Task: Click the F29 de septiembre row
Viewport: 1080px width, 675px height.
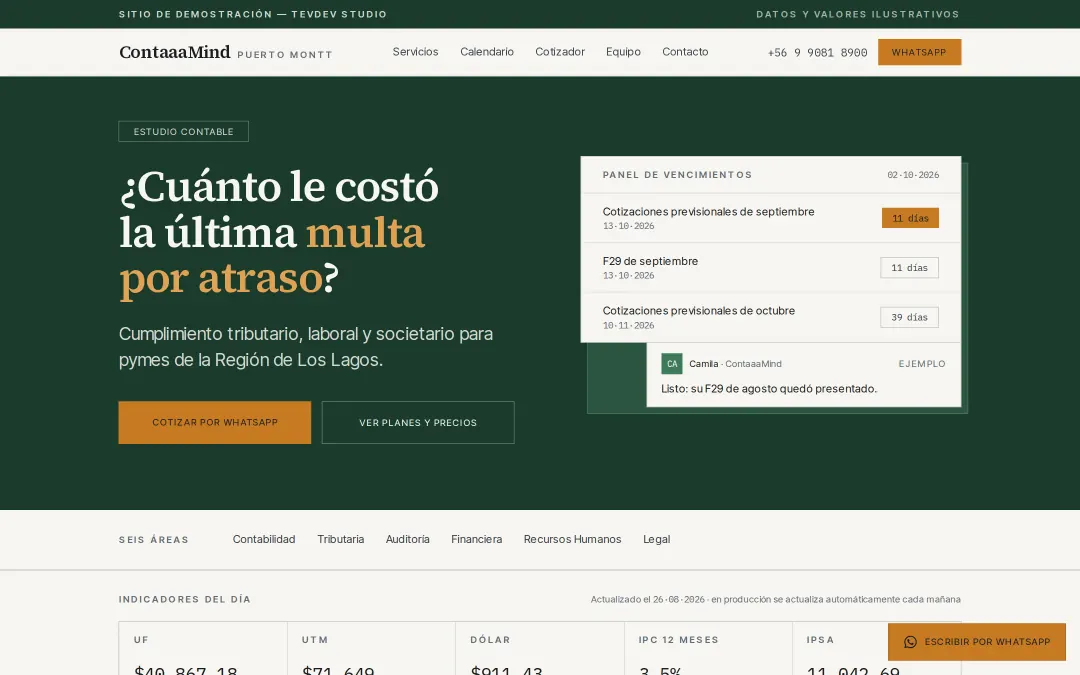Action: tap(771, 268)
